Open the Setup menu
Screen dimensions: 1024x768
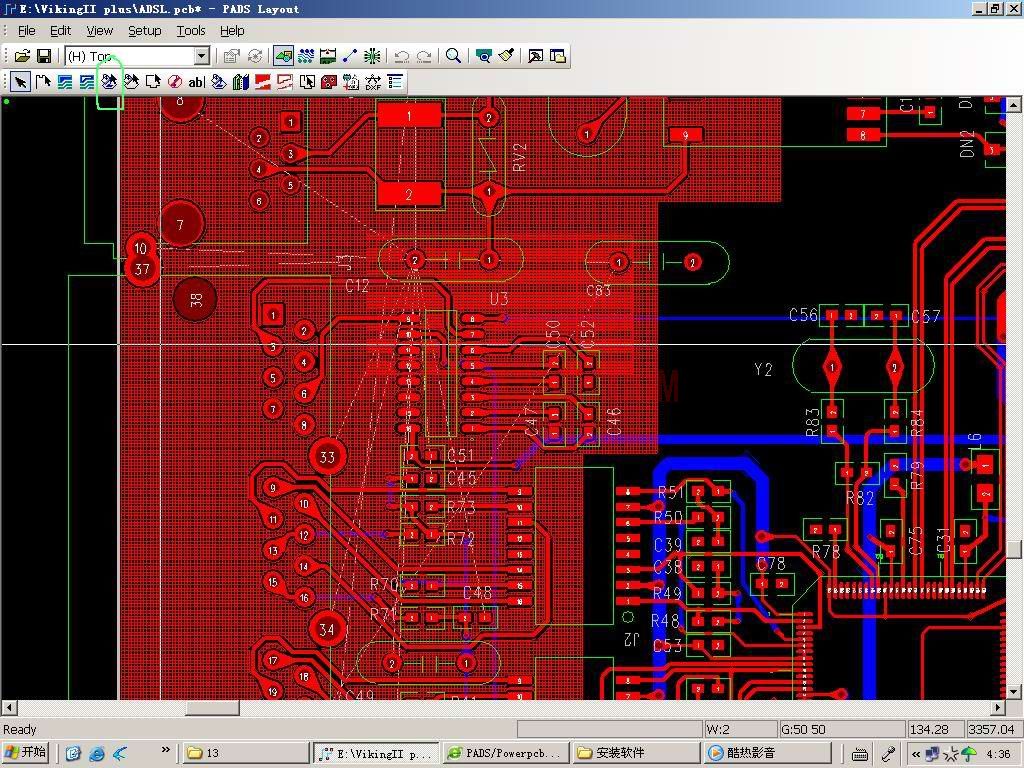(x=144, y=31)
